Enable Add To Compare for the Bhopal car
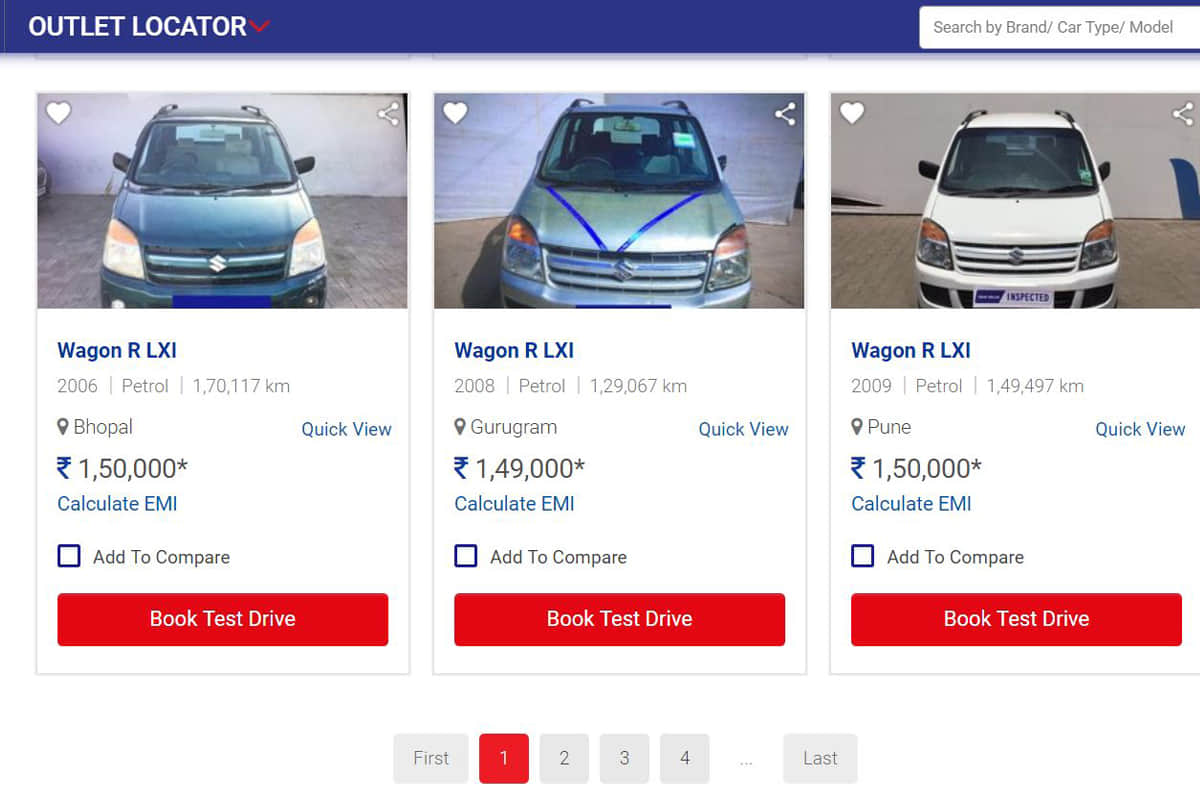 tap(68, 556)
